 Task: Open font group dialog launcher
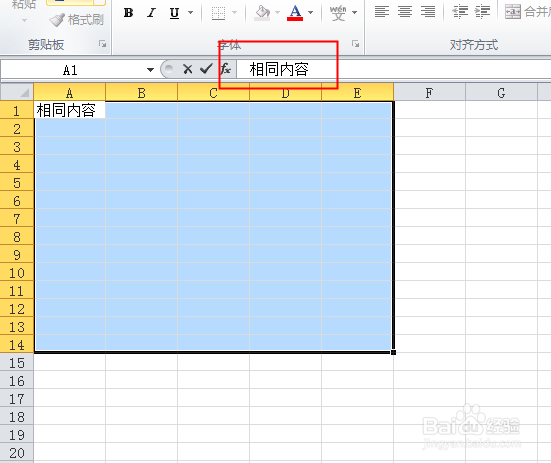[356, 44]
